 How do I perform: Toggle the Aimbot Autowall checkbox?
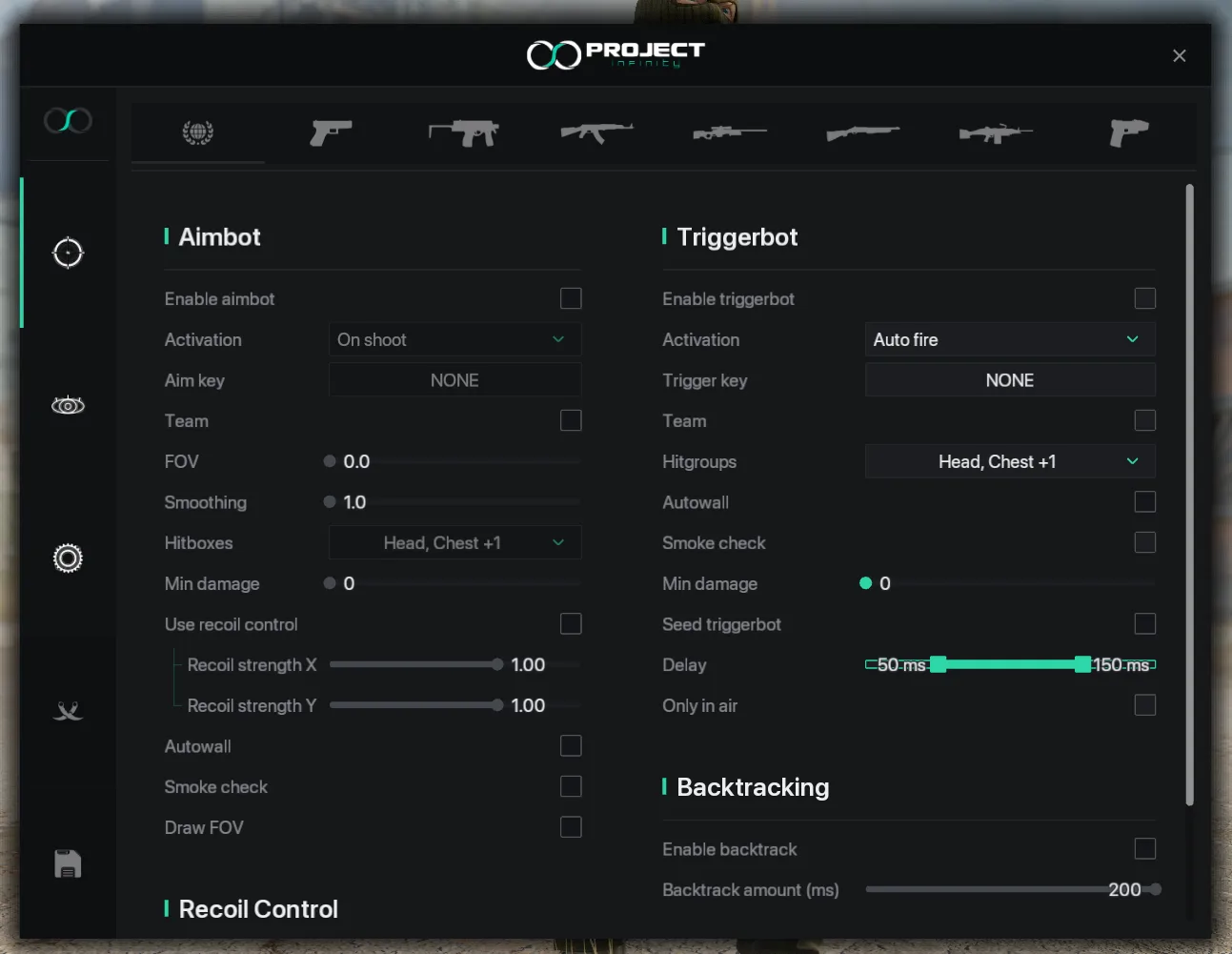coord(571,745)
